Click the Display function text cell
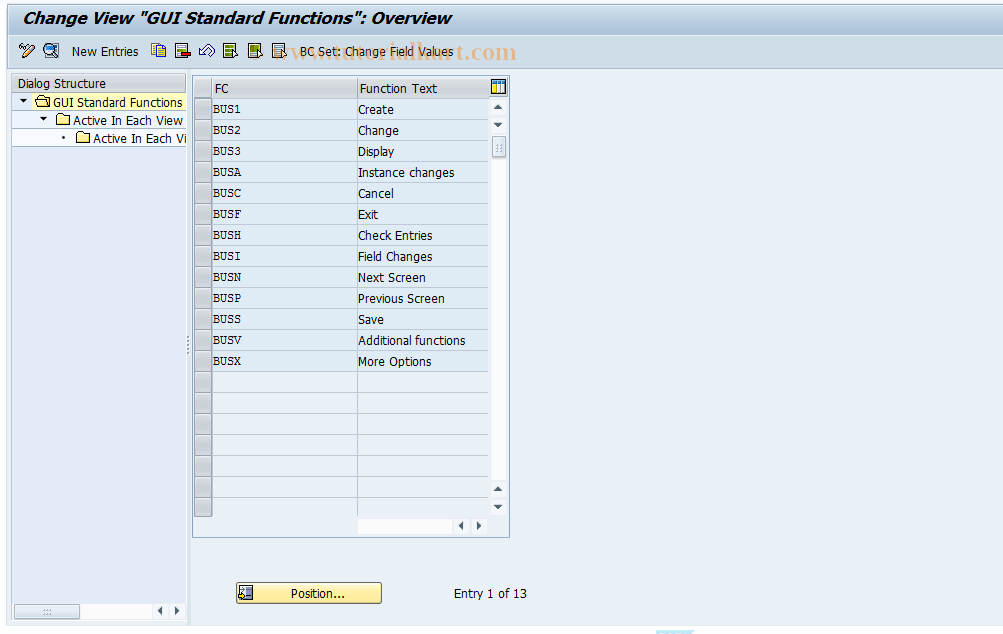 point(423,152)
